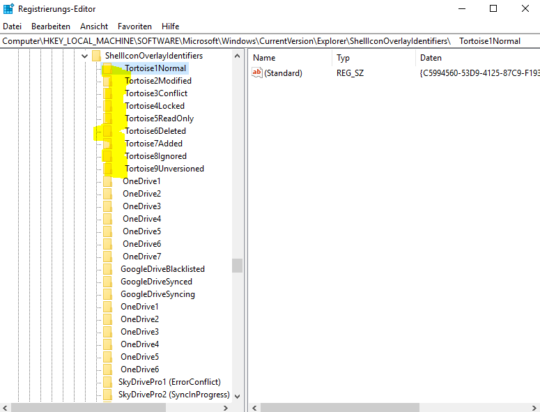Select the Tortoise3Conflict key
The width and height of the screenshot is (540, 412).
[x=156, y=93]
